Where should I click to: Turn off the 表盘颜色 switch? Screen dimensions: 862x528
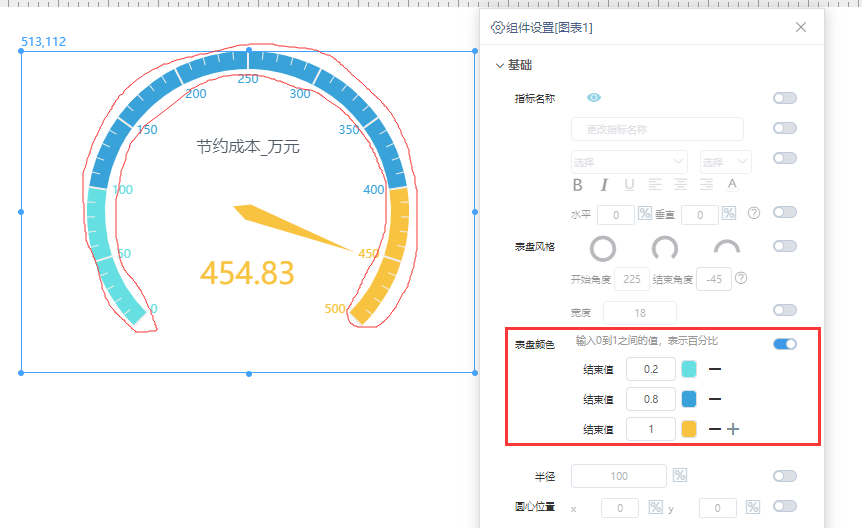pos(784,344)
